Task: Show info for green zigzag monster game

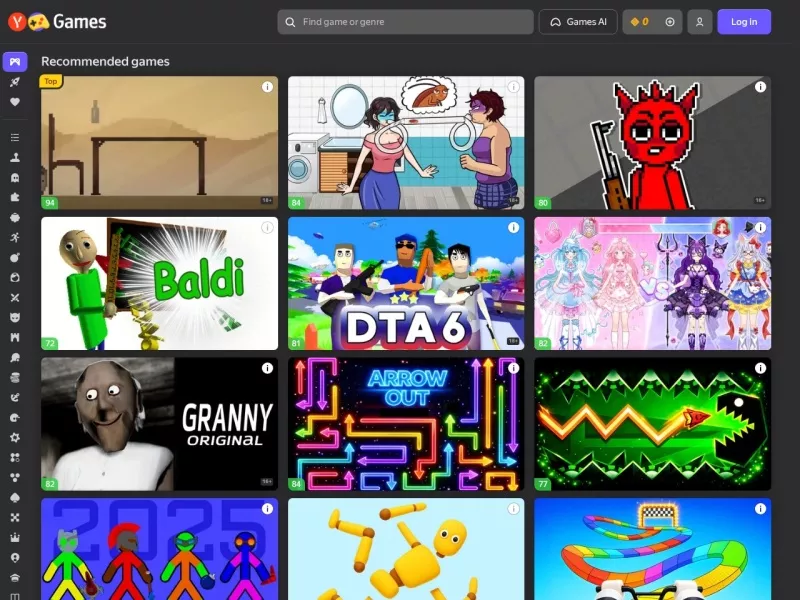Action: click(760, 368)
